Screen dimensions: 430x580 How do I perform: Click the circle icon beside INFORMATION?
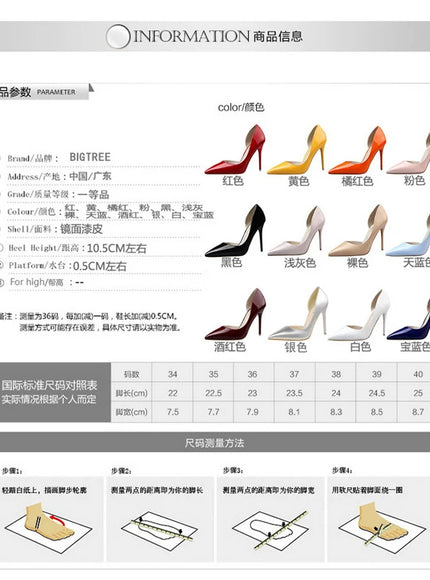coord(118,37)
